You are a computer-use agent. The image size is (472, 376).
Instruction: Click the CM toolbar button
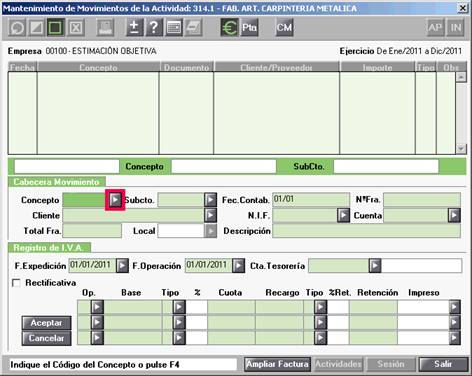point(284,27)
